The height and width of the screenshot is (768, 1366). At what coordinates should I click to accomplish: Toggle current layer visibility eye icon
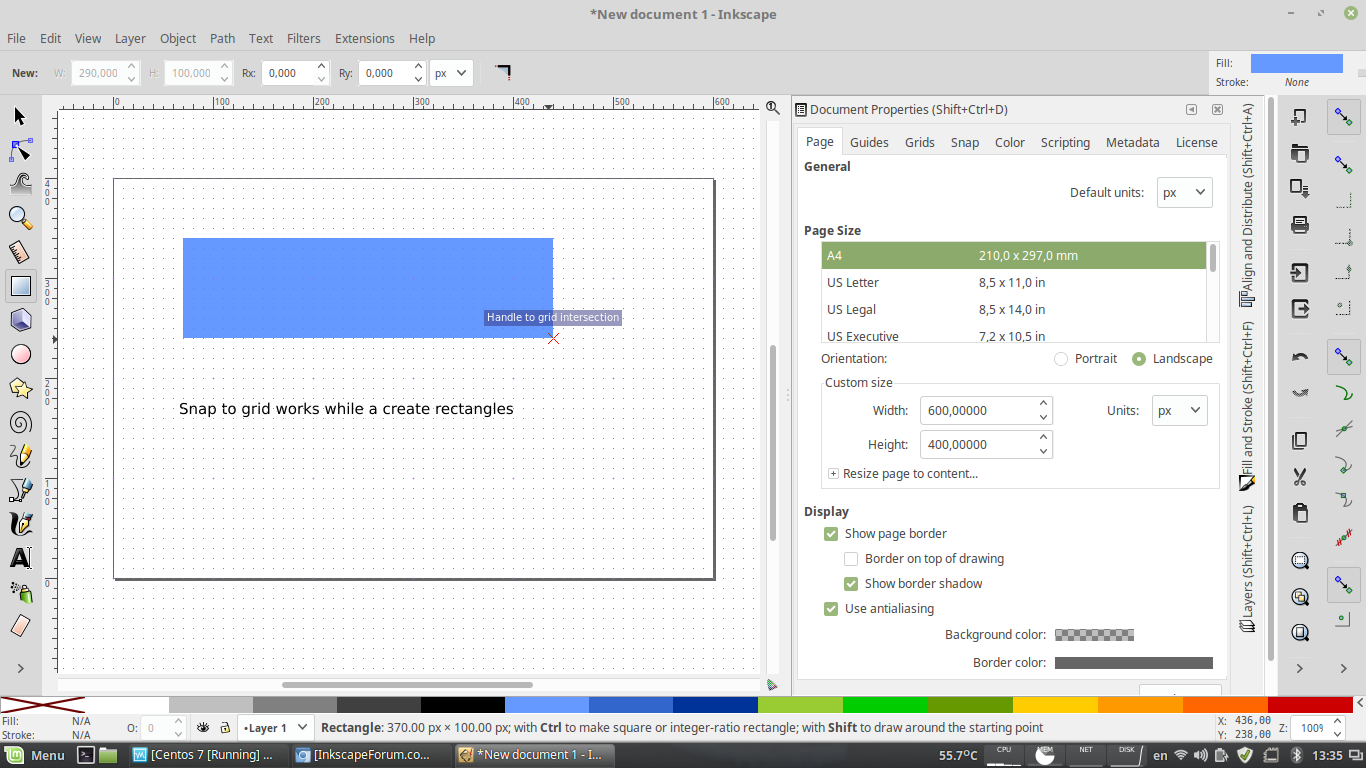coord(203,728)
